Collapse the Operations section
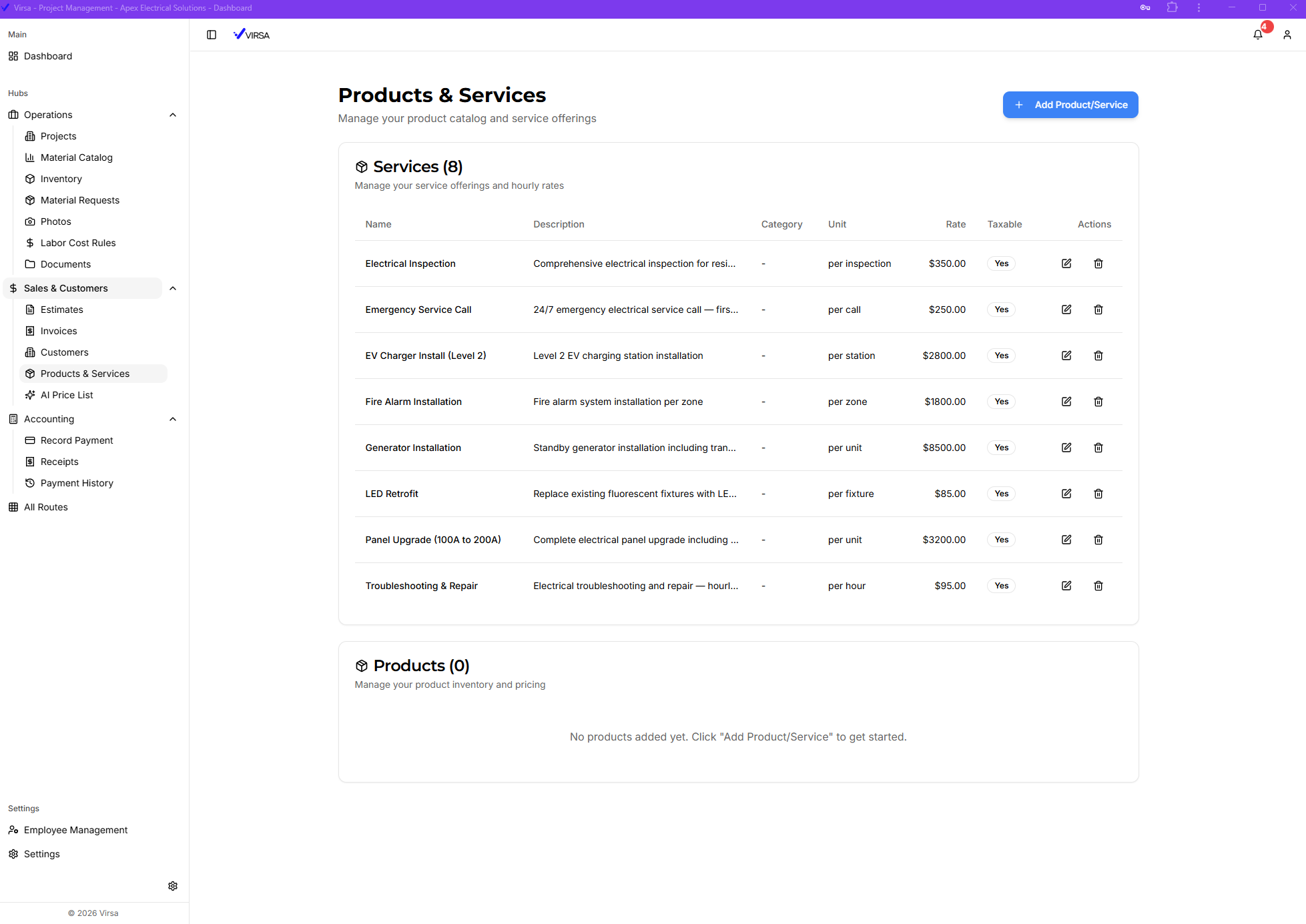 (173, 115)
